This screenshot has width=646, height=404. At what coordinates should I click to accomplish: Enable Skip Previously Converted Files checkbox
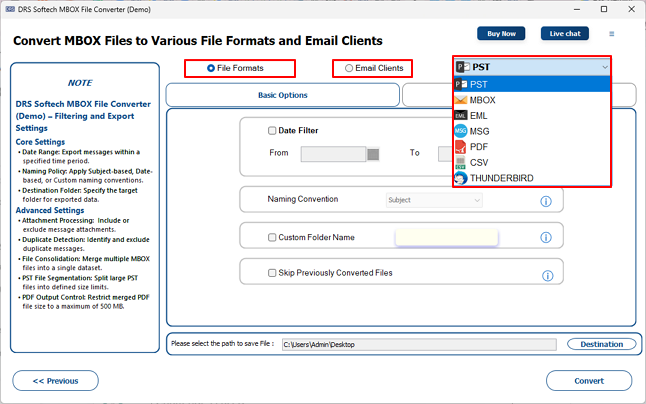pos(272,273)
